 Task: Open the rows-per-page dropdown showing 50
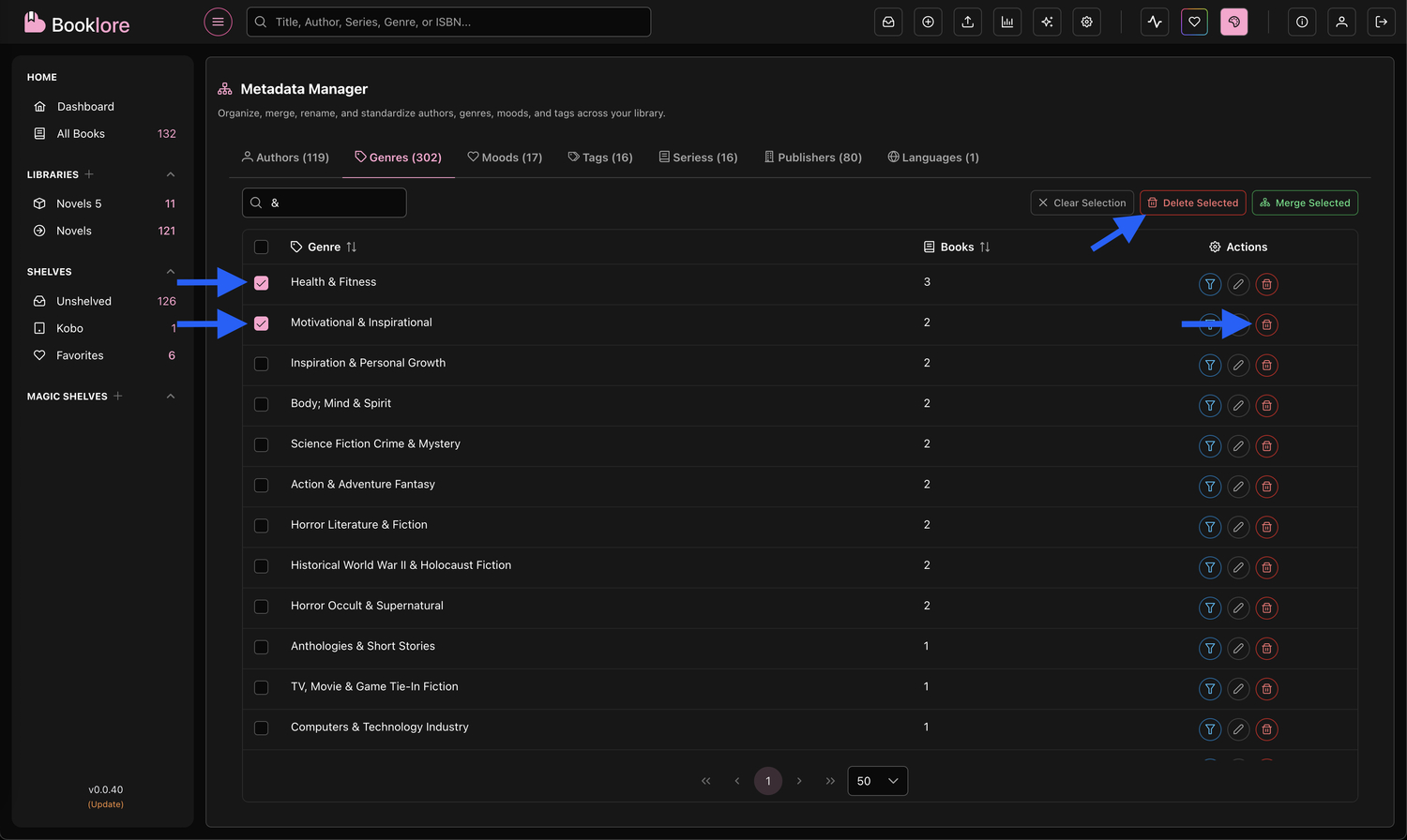(877, 781)
